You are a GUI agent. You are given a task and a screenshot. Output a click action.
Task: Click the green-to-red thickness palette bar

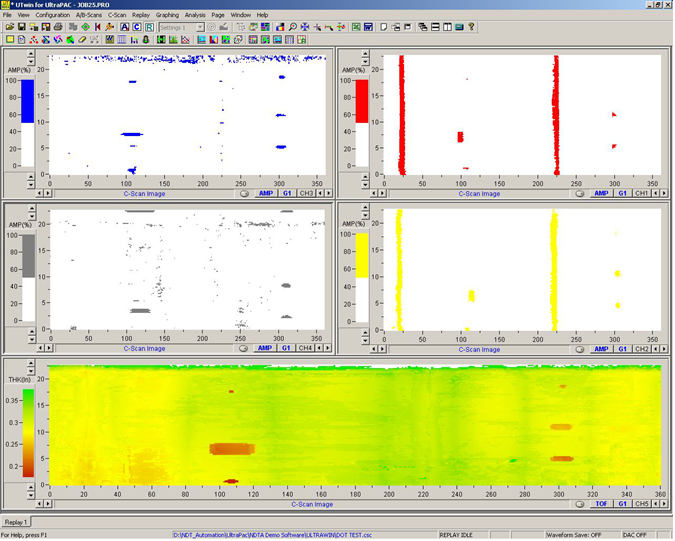pyautogui.click(x=28, y=433)
